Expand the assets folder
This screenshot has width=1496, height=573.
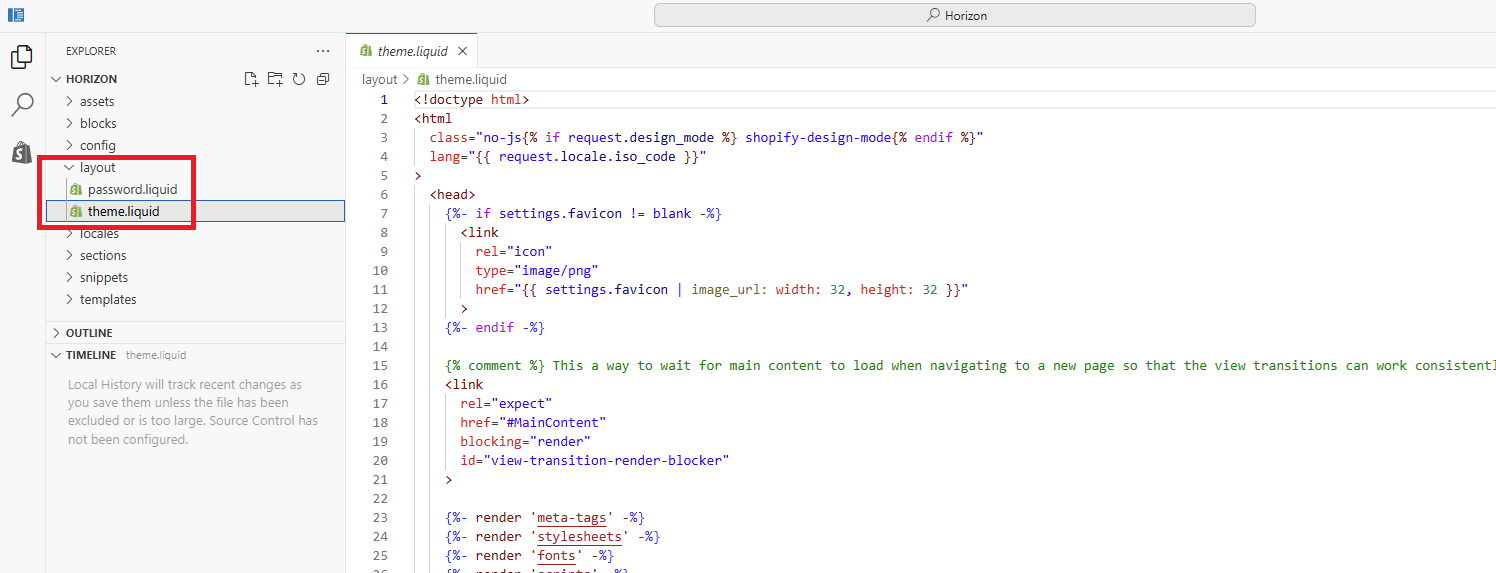[70, 101]
